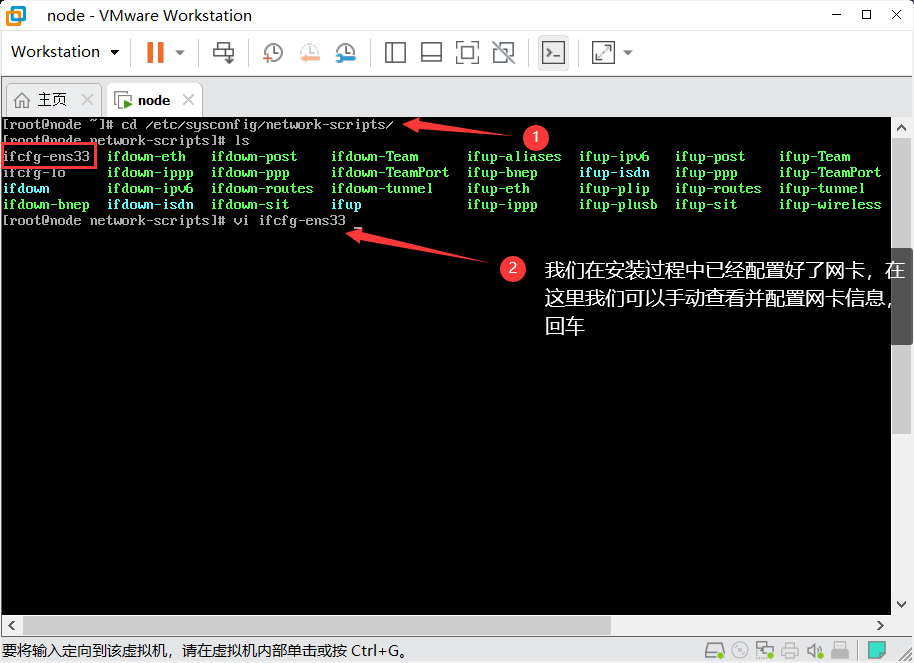Take a snapshot of this virtual machine
Screen dimensions: 914x663
tap(272, 52)
